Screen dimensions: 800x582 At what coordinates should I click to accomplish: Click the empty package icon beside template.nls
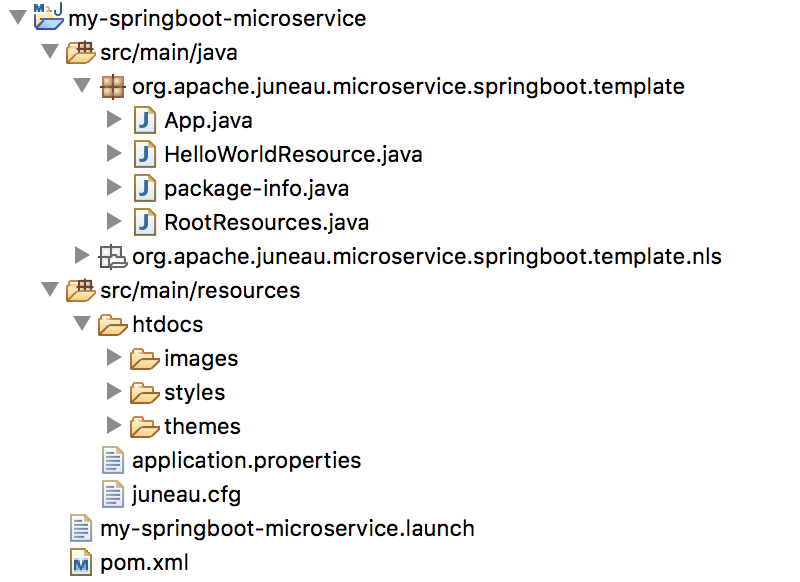pos(114,256)
